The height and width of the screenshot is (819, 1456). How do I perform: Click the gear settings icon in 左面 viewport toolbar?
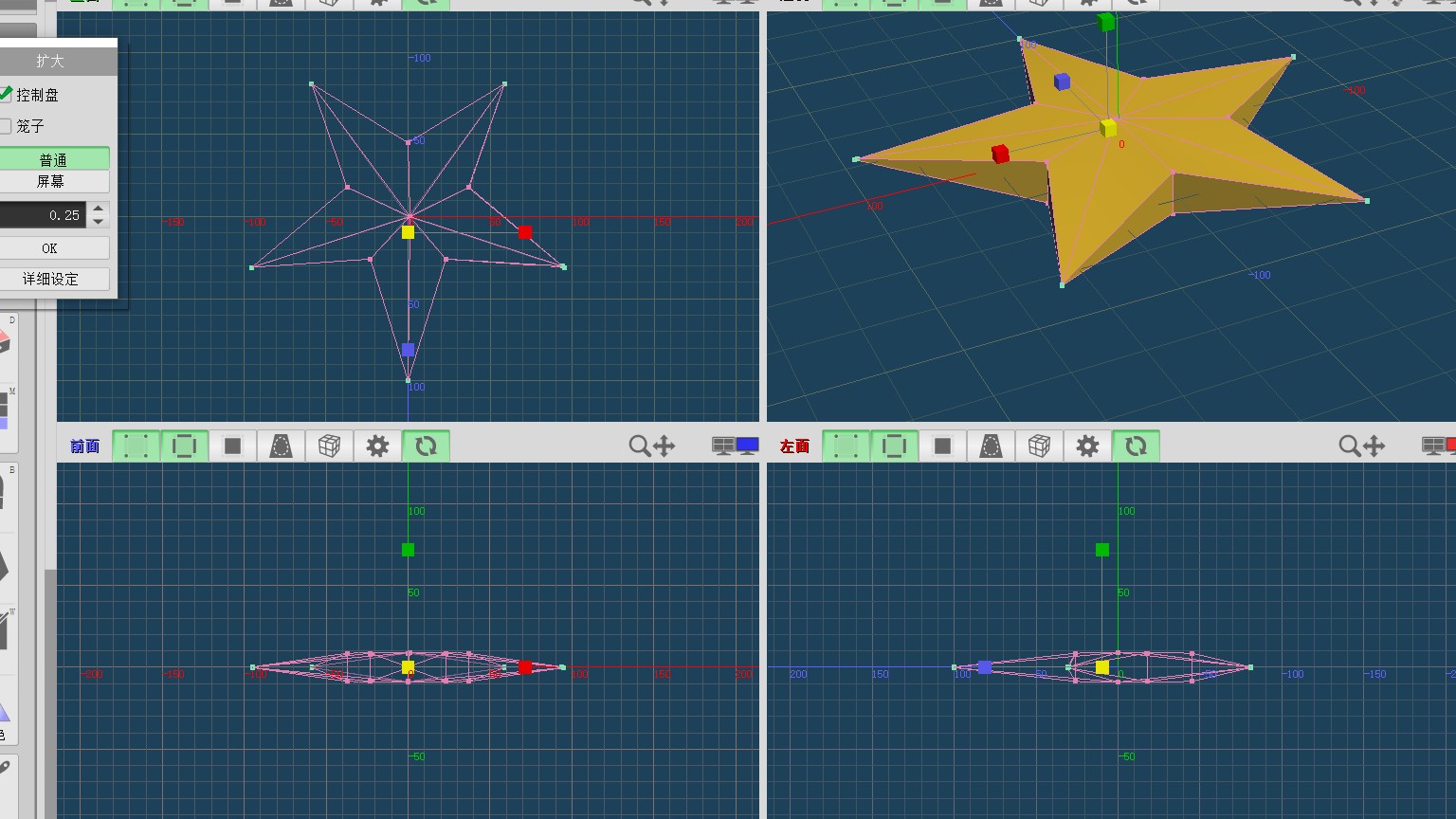[x=1087, y=446]
